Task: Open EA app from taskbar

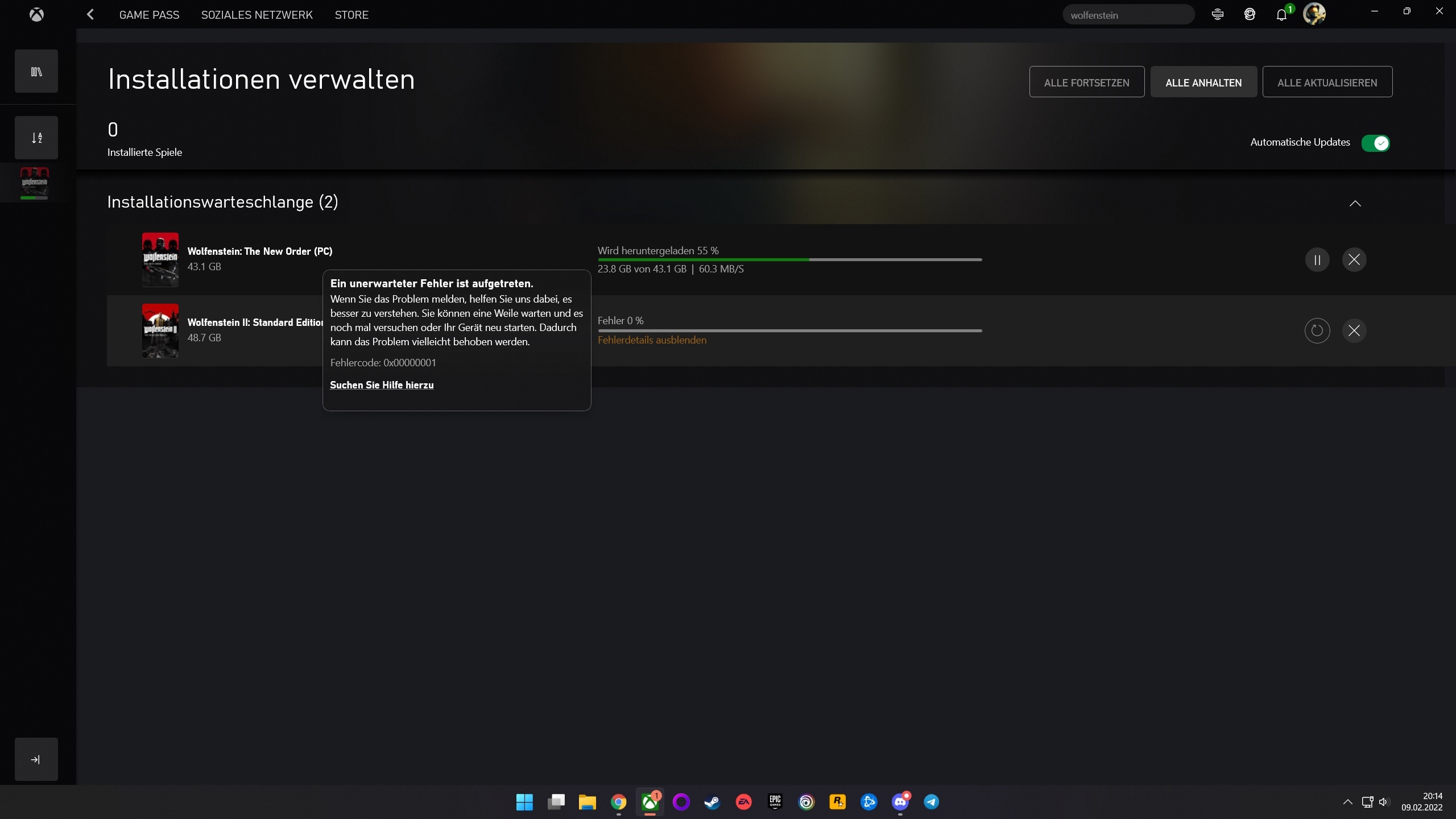Action: click(743, 802)
